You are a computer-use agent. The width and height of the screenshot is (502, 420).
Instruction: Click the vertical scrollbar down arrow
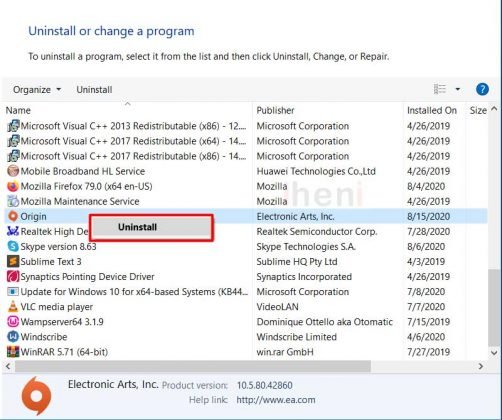click(x=494, y=352)
